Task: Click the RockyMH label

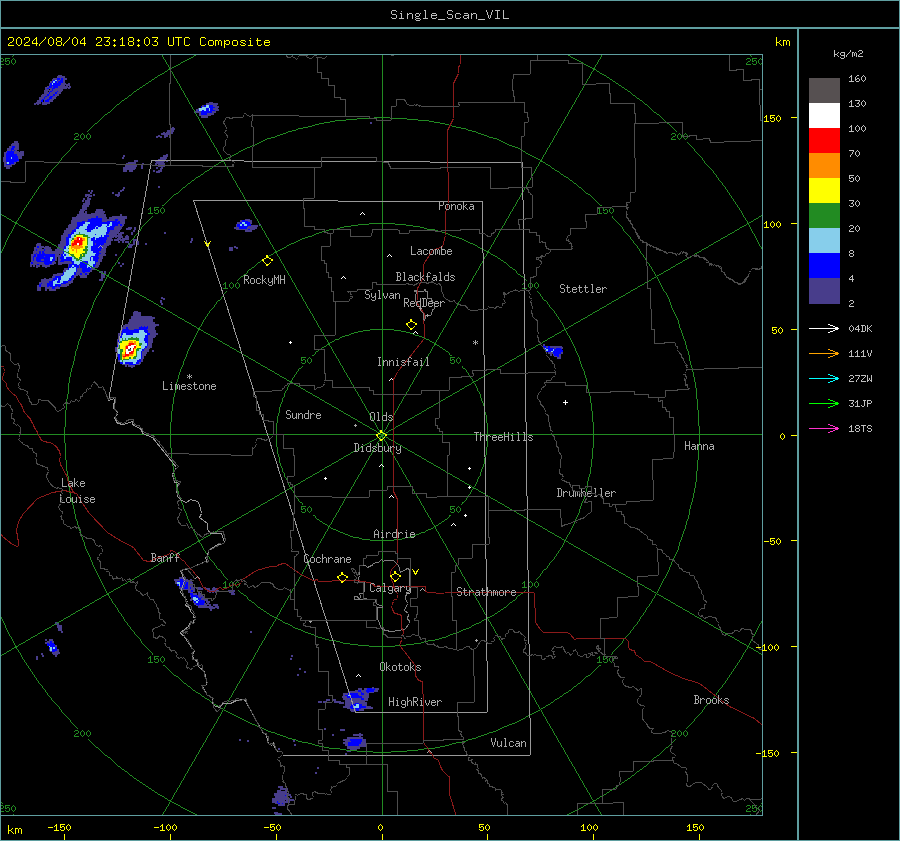Action: tap(264, 280)
